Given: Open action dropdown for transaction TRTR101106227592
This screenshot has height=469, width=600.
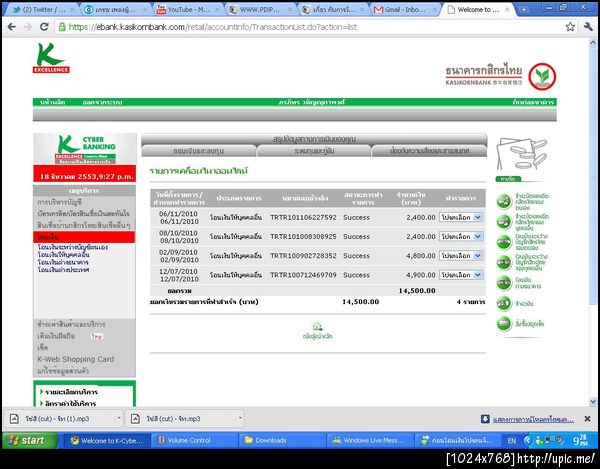Looking at the screenshot, I should pyautogui.click(x=461, y=217).
